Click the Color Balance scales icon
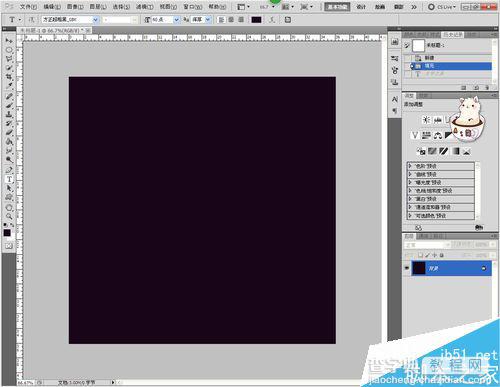The width and height of the screenshot is (500, 387). click(x=438, y=135)
